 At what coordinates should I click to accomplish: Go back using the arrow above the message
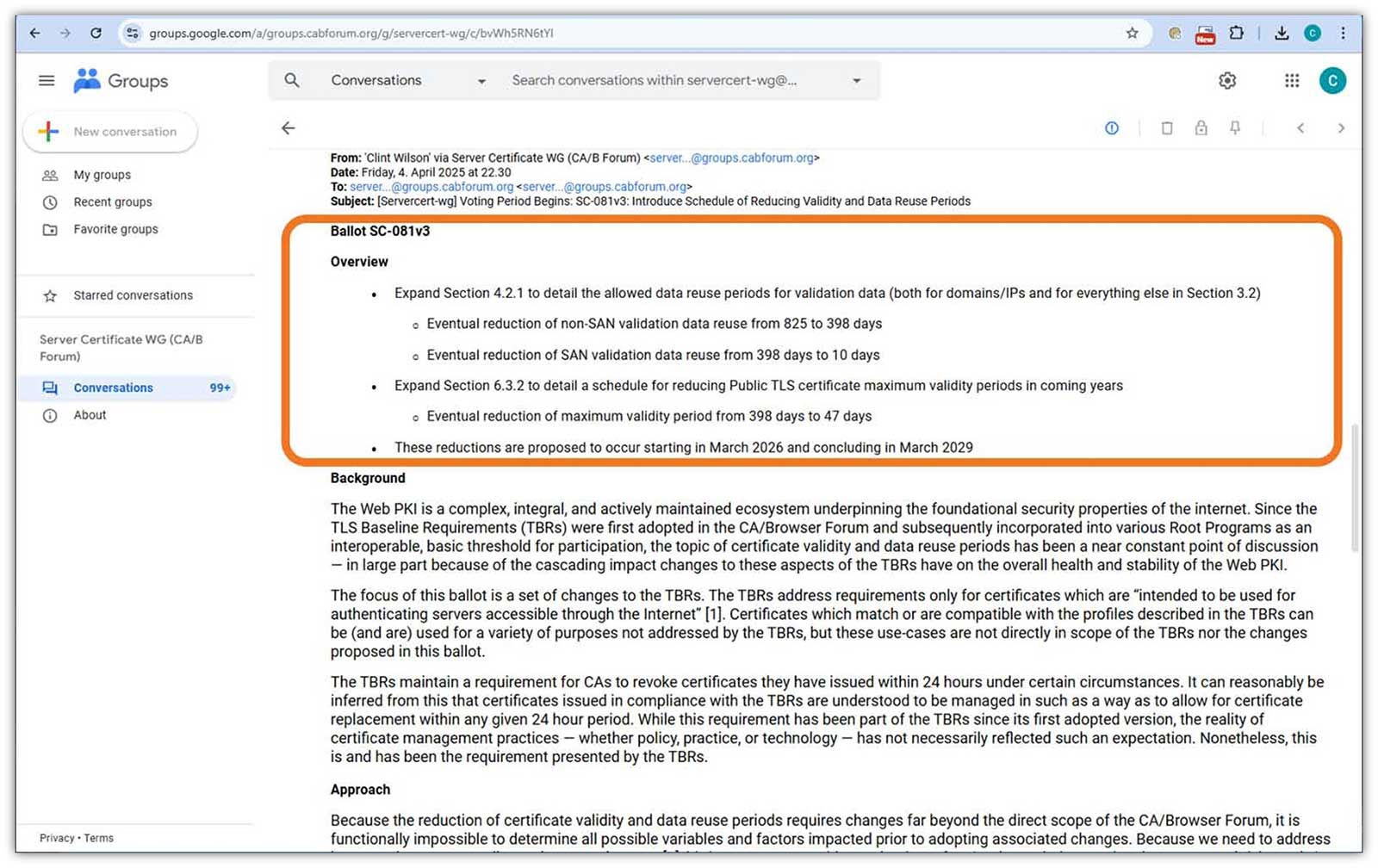point(288,127)
